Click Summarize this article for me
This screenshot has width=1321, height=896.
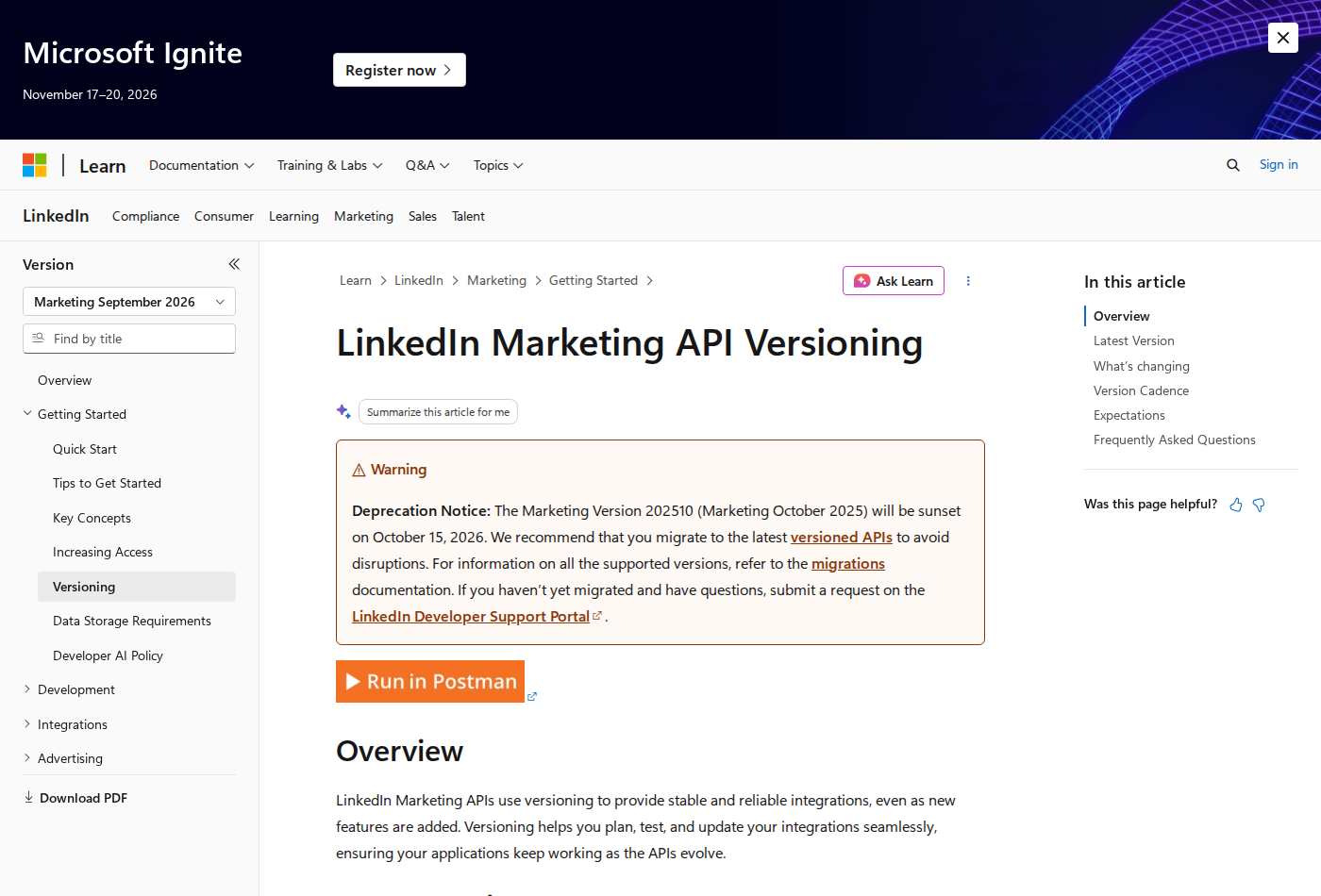coord(438,412)
